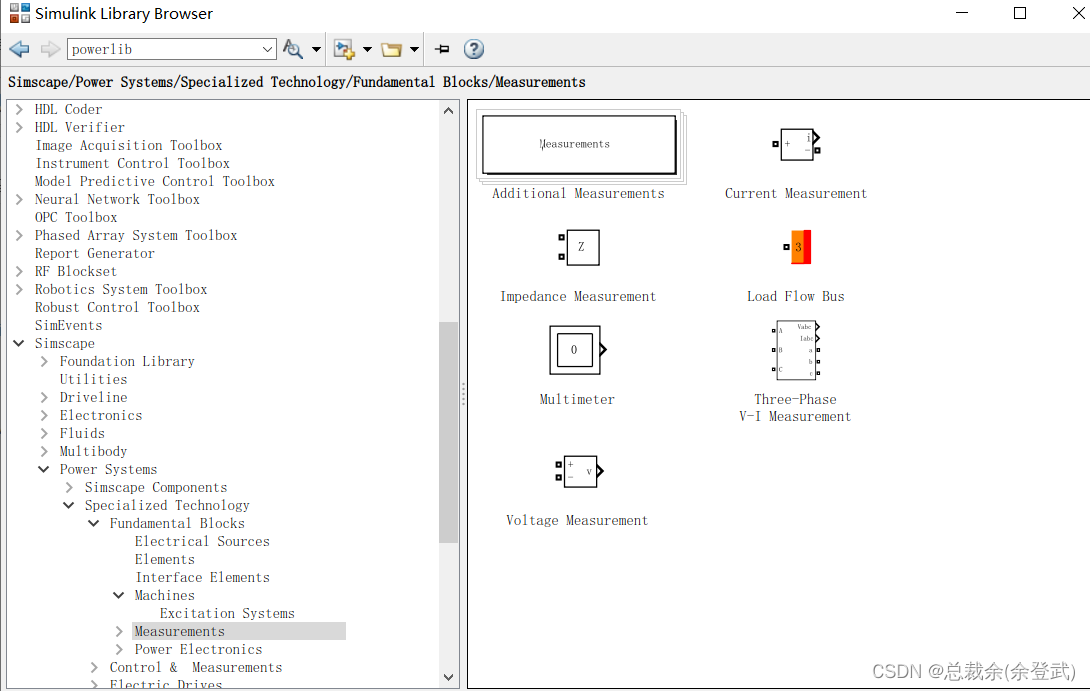Click the search block binoculars icon

(293, 49)
